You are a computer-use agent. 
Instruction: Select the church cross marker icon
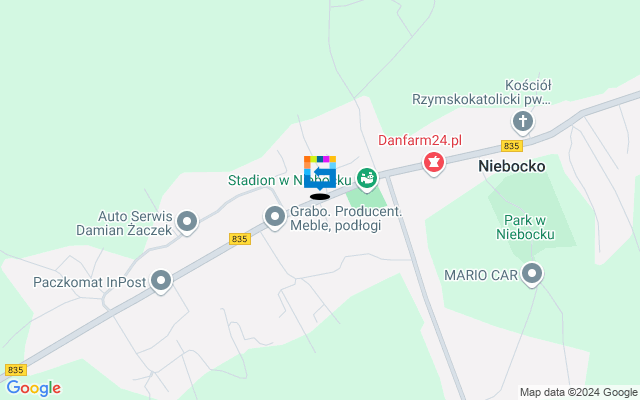(523, 123)
